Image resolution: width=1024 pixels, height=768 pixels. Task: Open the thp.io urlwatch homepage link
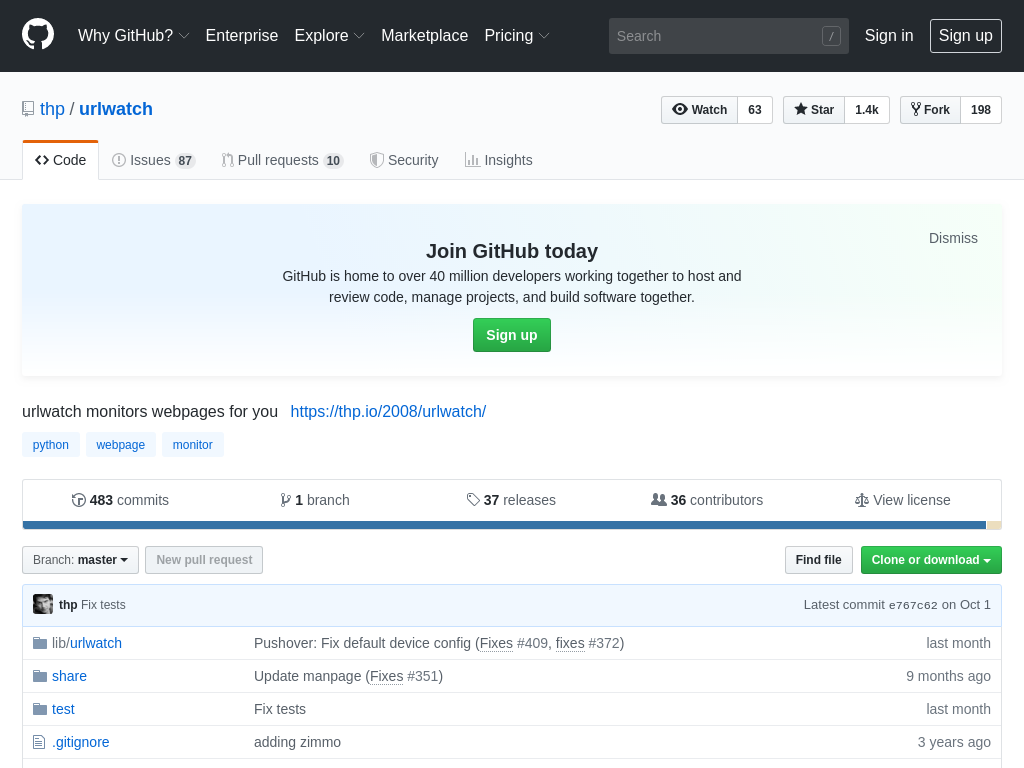388,411
